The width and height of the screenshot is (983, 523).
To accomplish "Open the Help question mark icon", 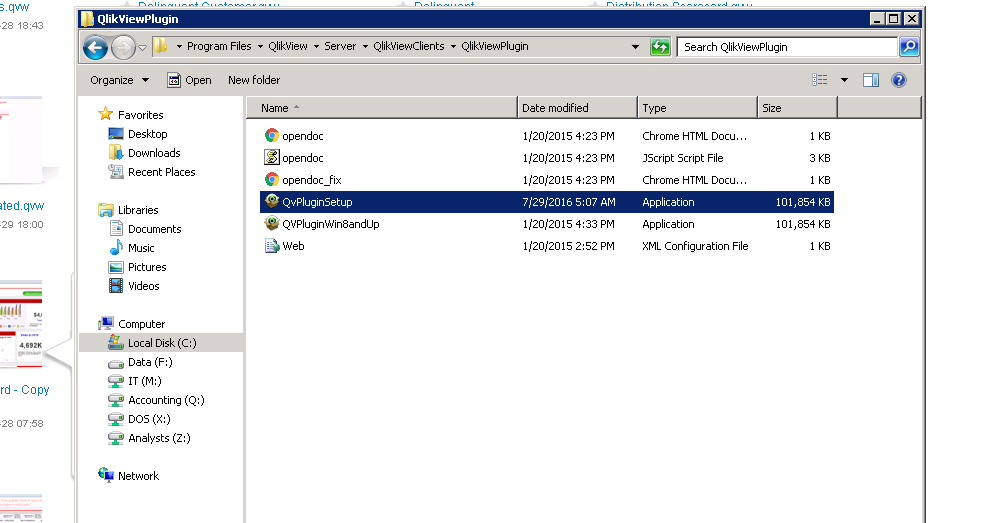I will point(899,80).
